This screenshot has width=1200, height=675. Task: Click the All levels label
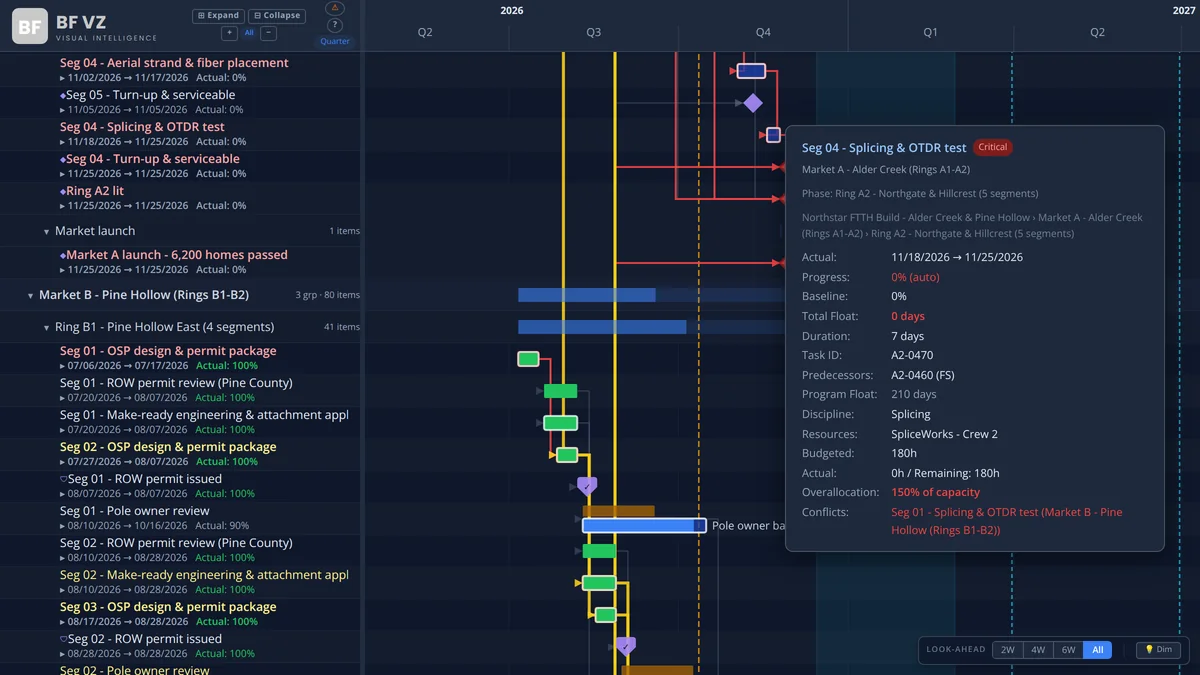[249, 33]
